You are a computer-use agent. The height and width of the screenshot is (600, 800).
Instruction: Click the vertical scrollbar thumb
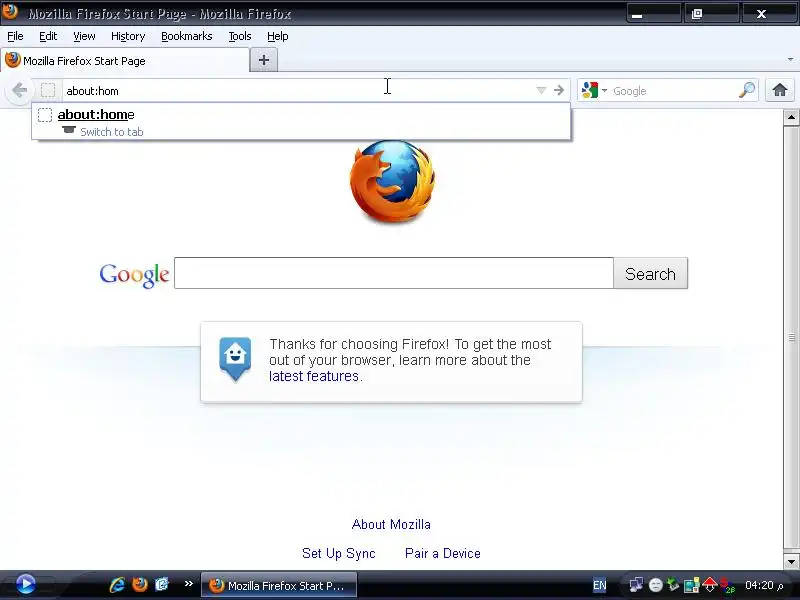point(791,339)
